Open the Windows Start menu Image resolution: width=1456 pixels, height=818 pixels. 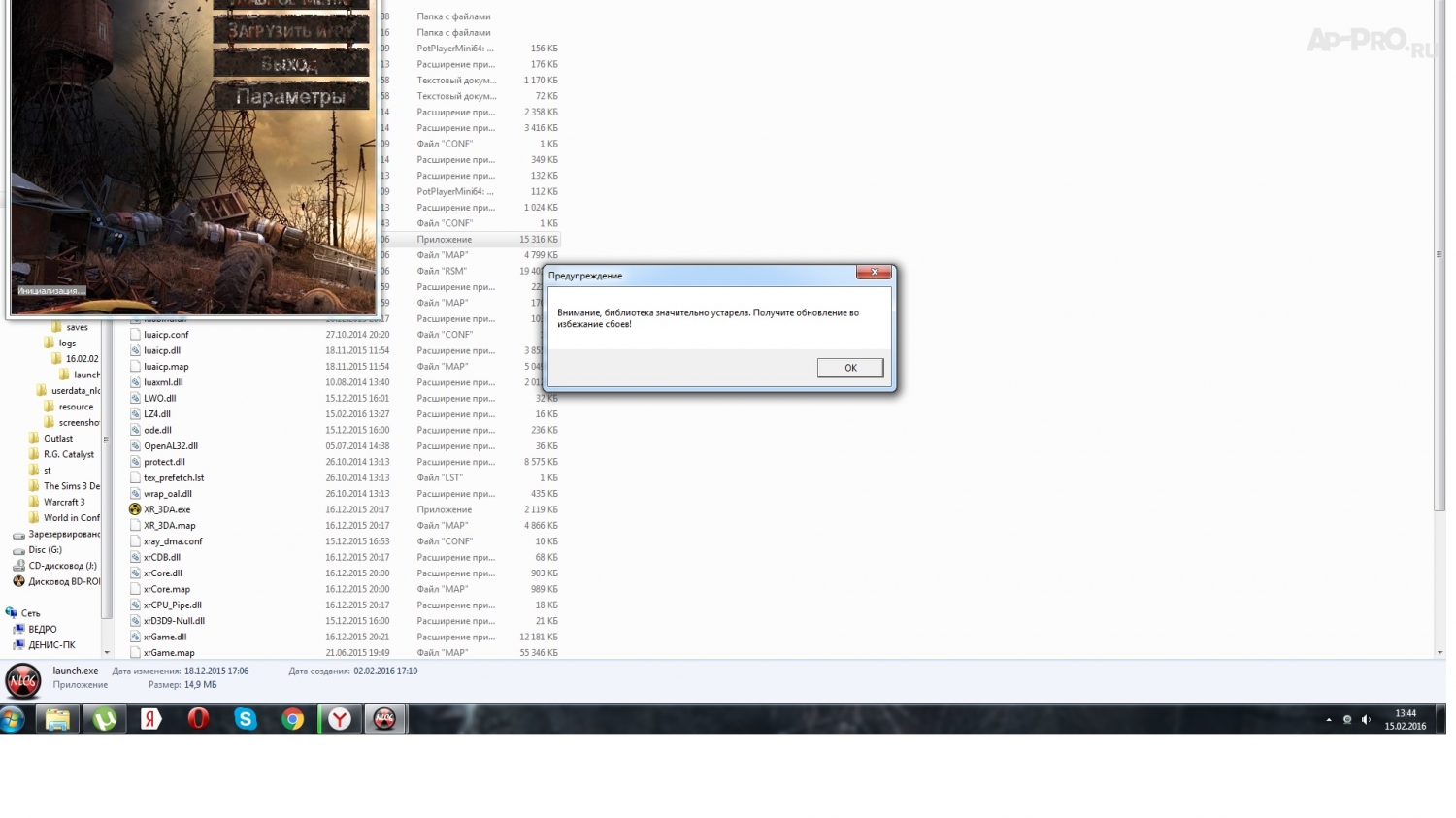13,719
